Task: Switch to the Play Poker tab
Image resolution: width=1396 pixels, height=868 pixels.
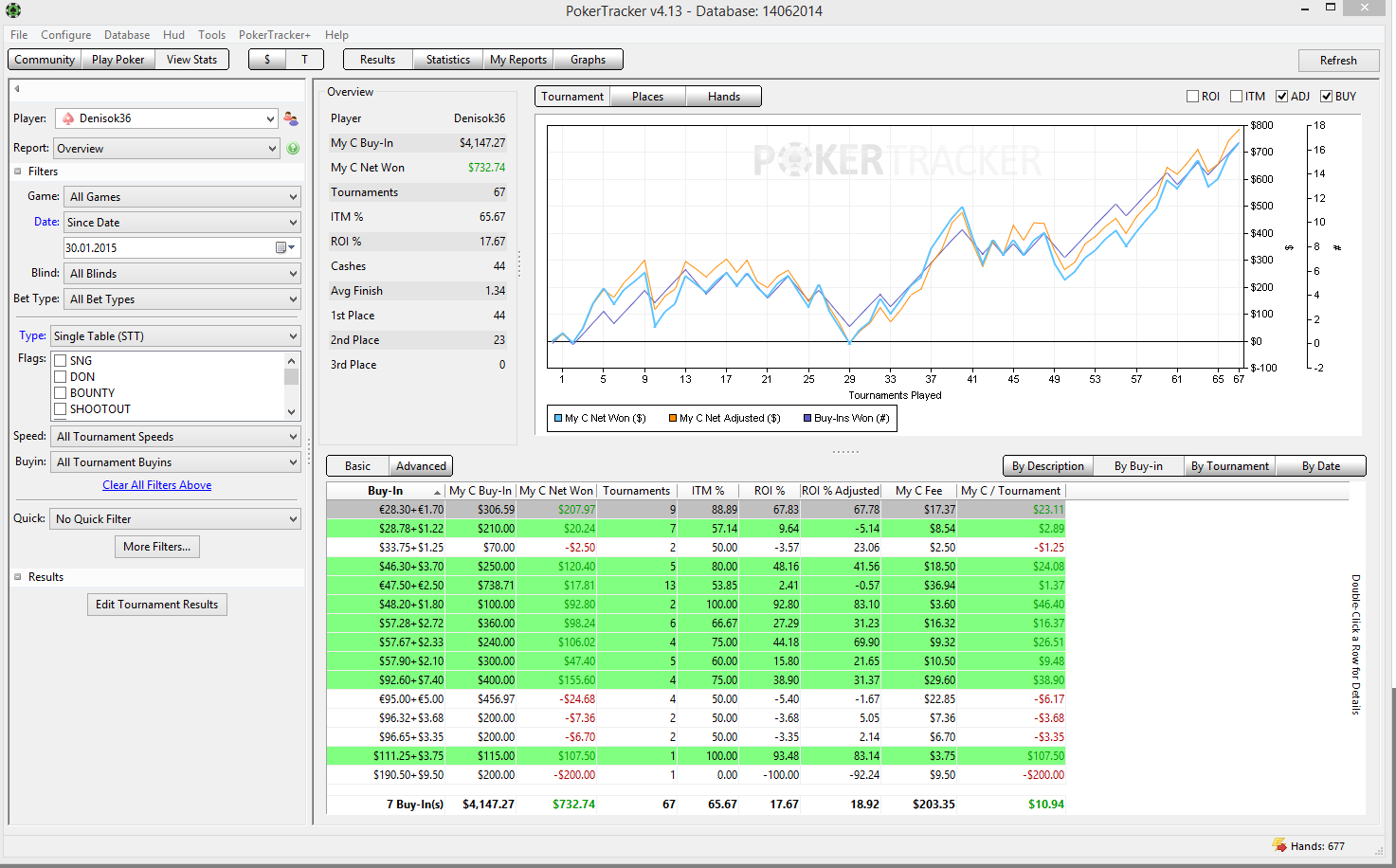Action: (x=118, y=60)
